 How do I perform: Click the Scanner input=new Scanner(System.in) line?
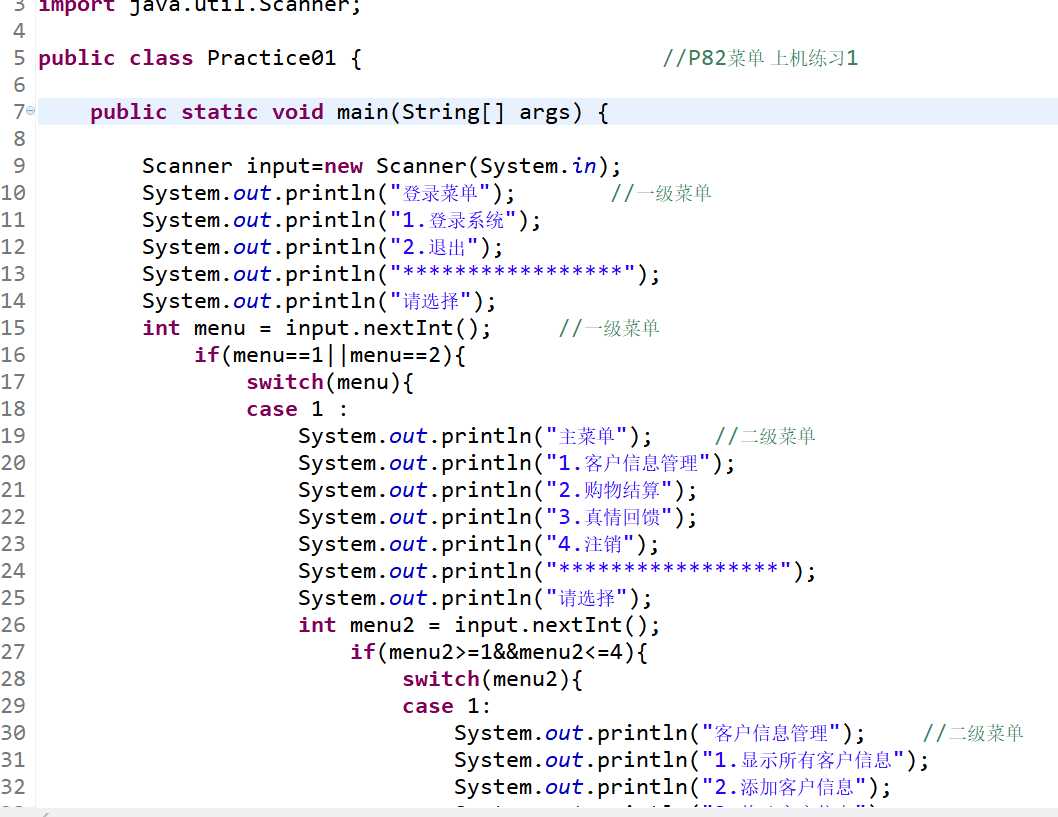[x=381, y=166]
